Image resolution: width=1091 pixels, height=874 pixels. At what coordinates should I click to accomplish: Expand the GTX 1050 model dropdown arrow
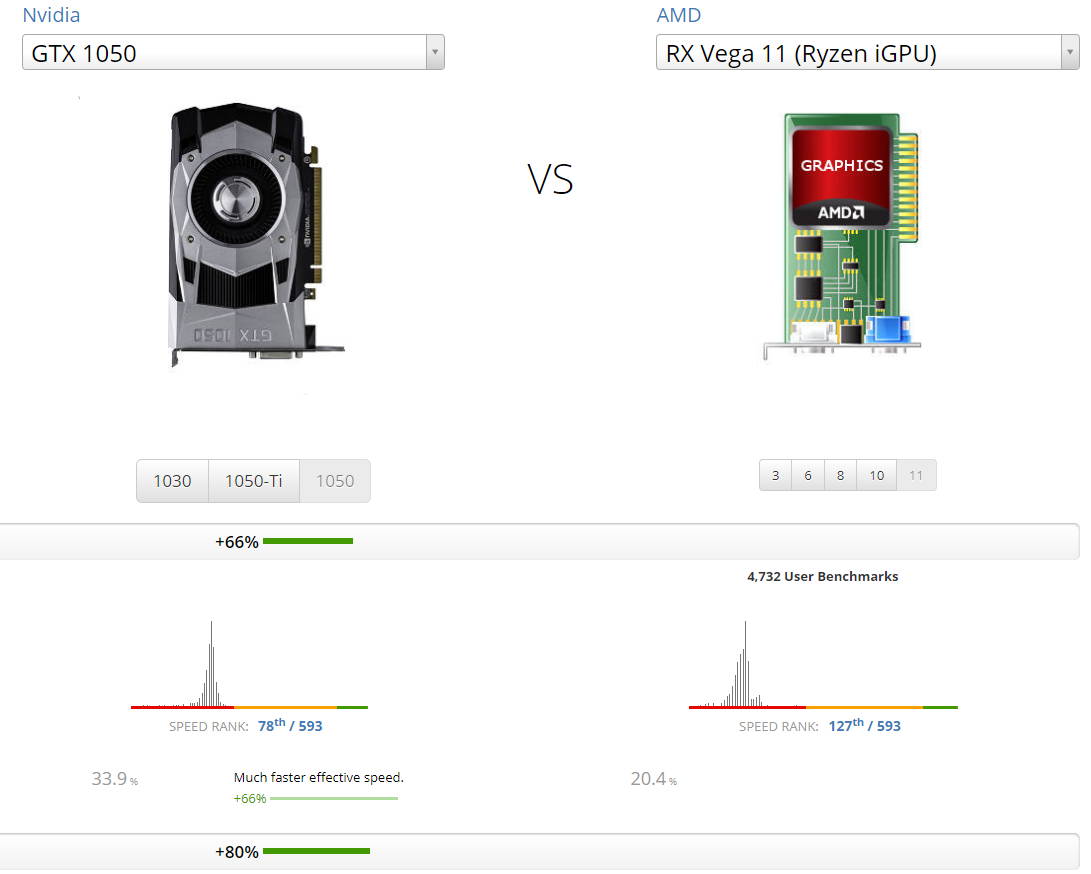[435, 52]
